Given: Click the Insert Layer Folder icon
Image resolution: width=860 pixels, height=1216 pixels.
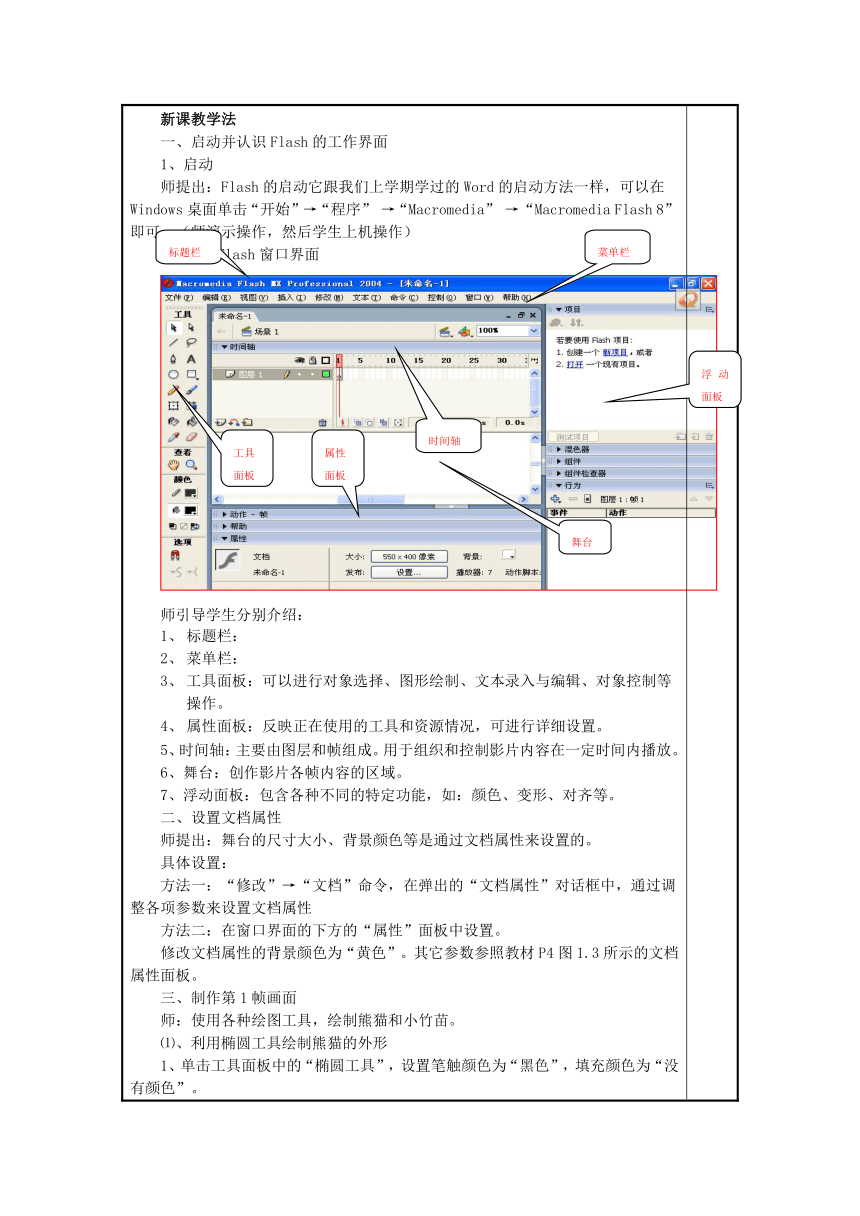Looking at the screenshot, I should point(247,423).
